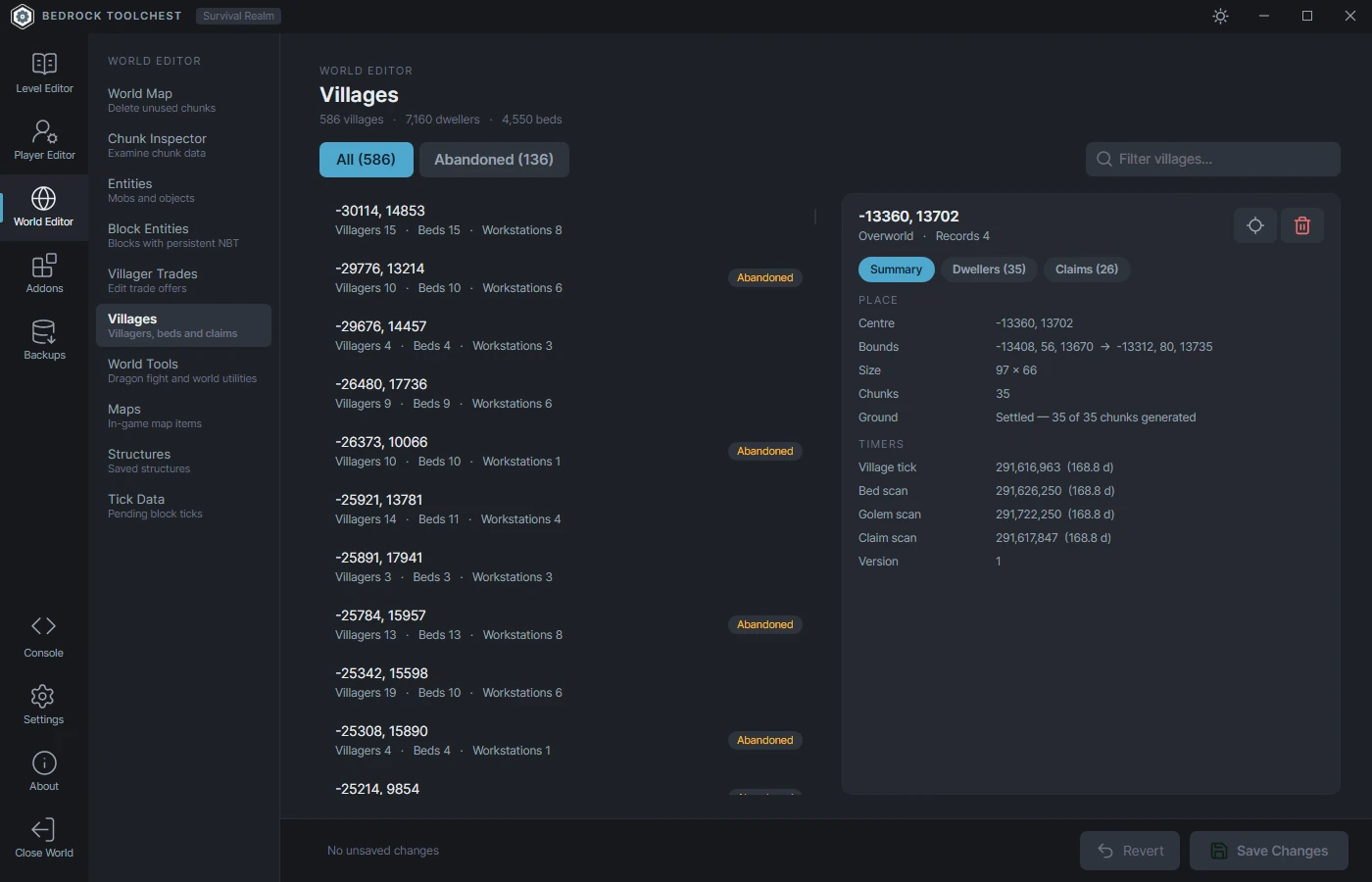Locate village with the crosshair icon
Screen dimensions: 1372x882
pyautogui.click(x=1255, y=225)
